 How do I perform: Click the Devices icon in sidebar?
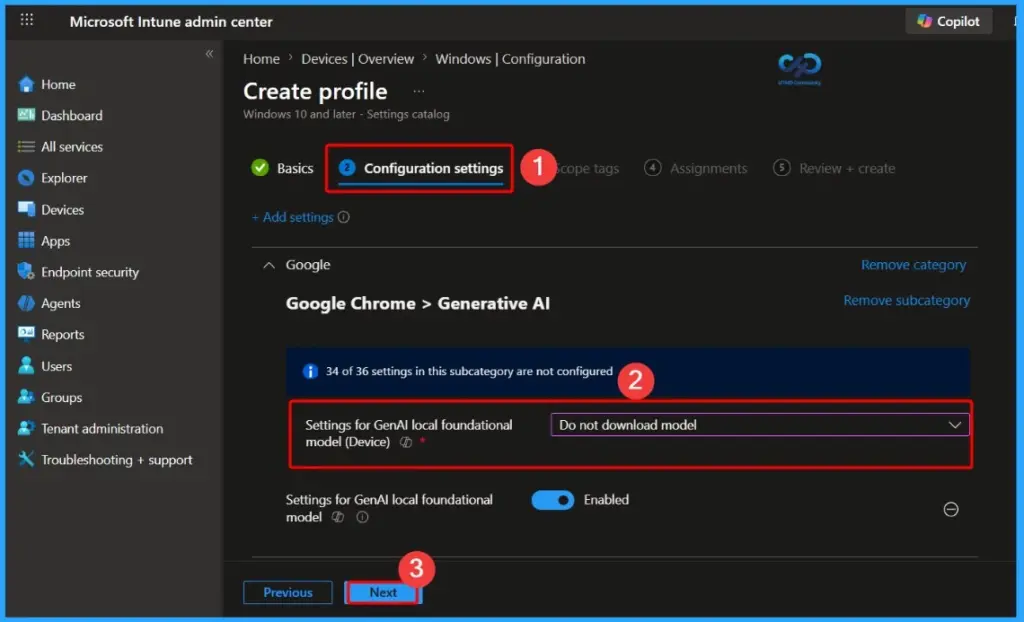[x=26, y=209]
